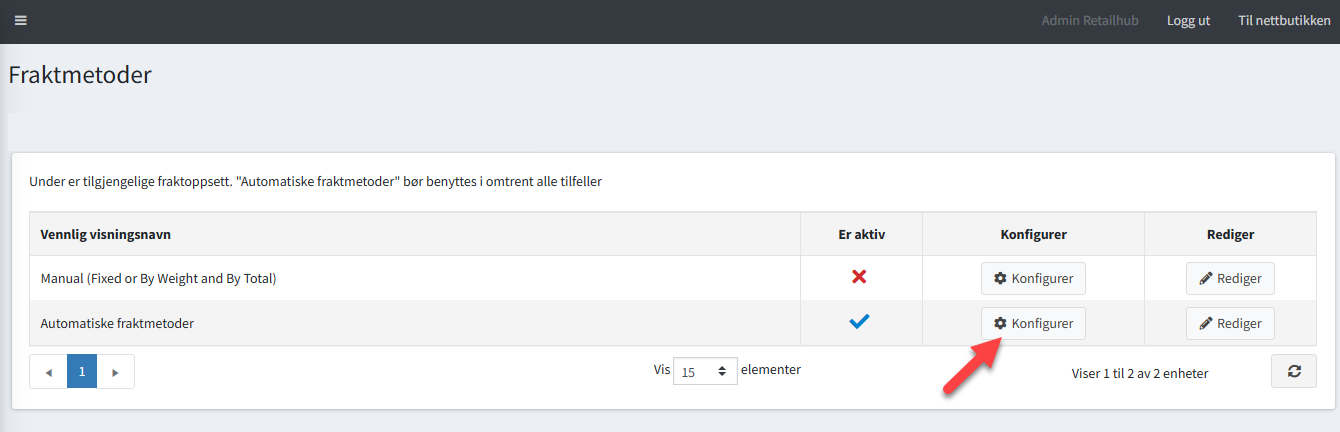The height and width of the screenshot is (432, 1340).
Task: Click the refresh table icon button
Action: tap(1294, 371)
